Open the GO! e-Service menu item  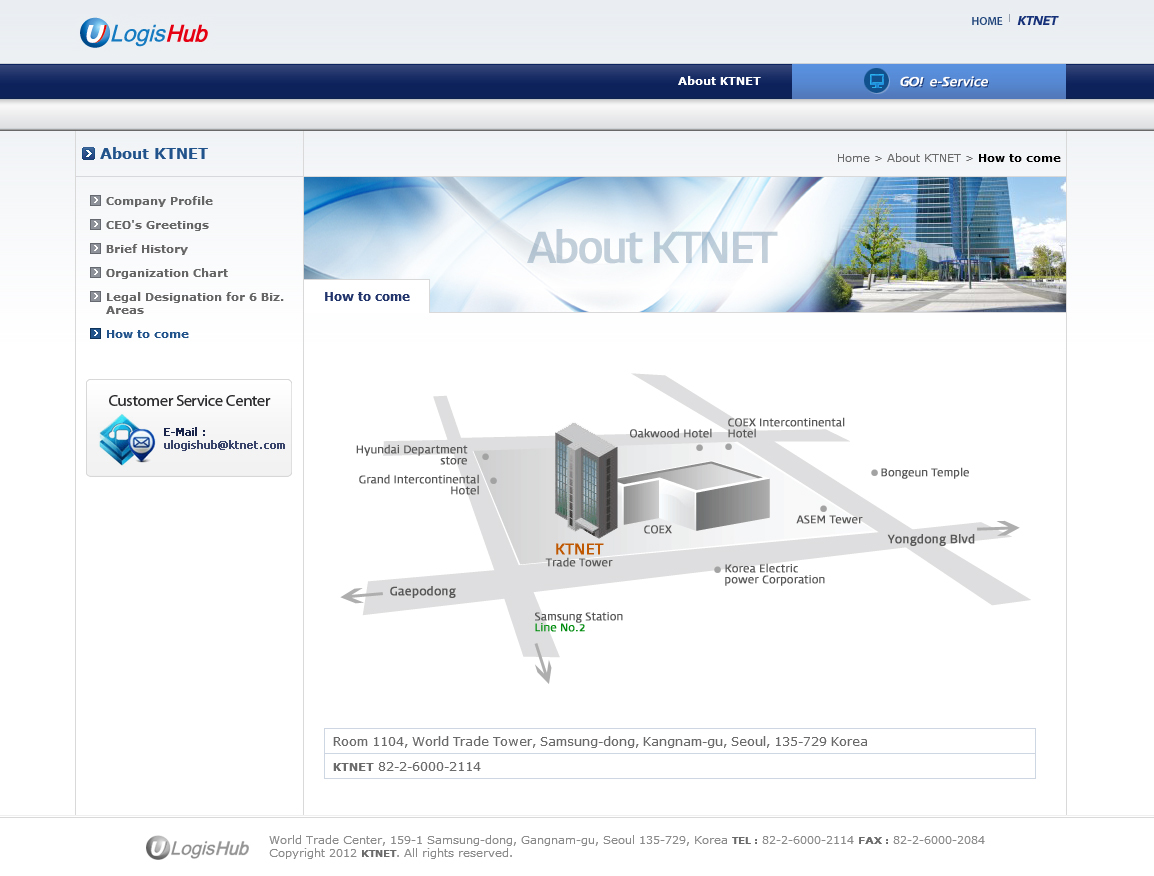coord(943,82)
